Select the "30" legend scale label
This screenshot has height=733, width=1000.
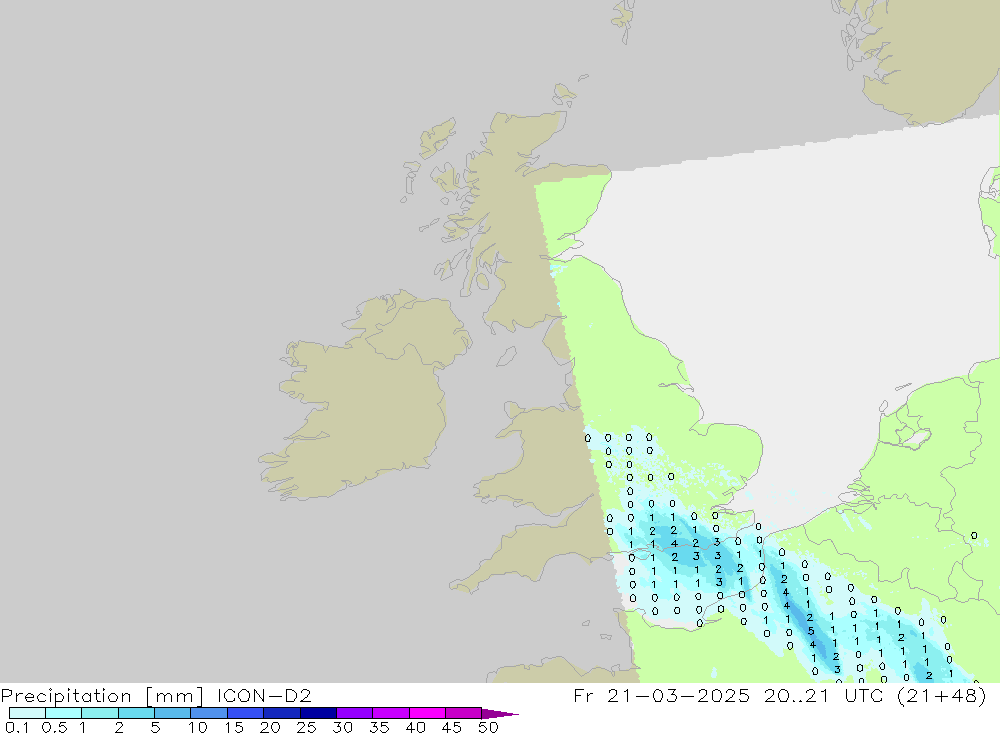point(343,727)
